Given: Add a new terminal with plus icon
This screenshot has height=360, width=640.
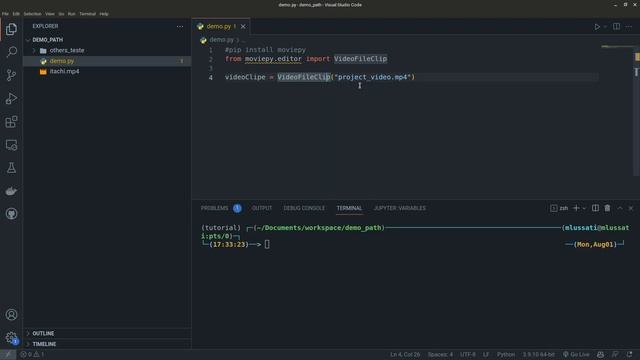Looking at the screenshot, I should 576,208.
